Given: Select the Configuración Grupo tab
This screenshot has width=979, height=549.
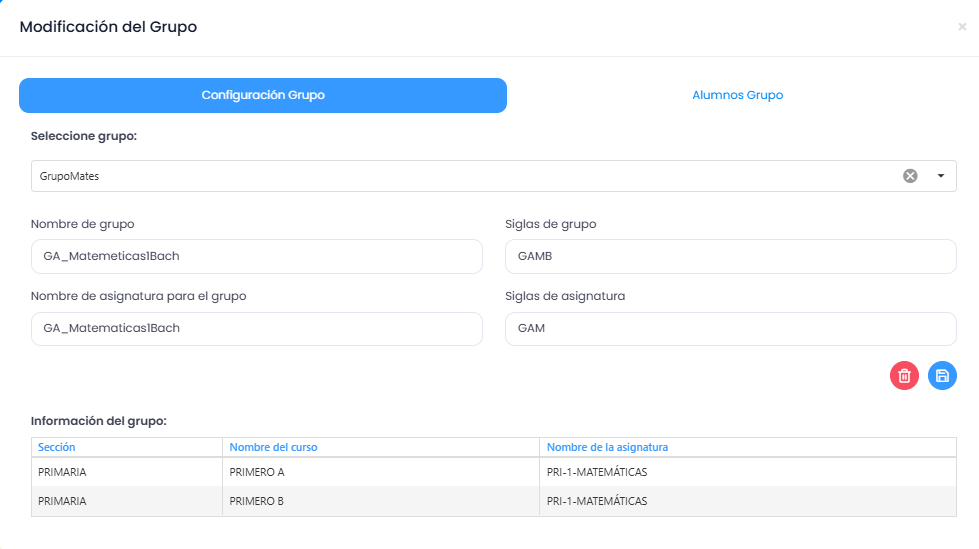Looking at the screenshot, I should [x=263, y=96].
